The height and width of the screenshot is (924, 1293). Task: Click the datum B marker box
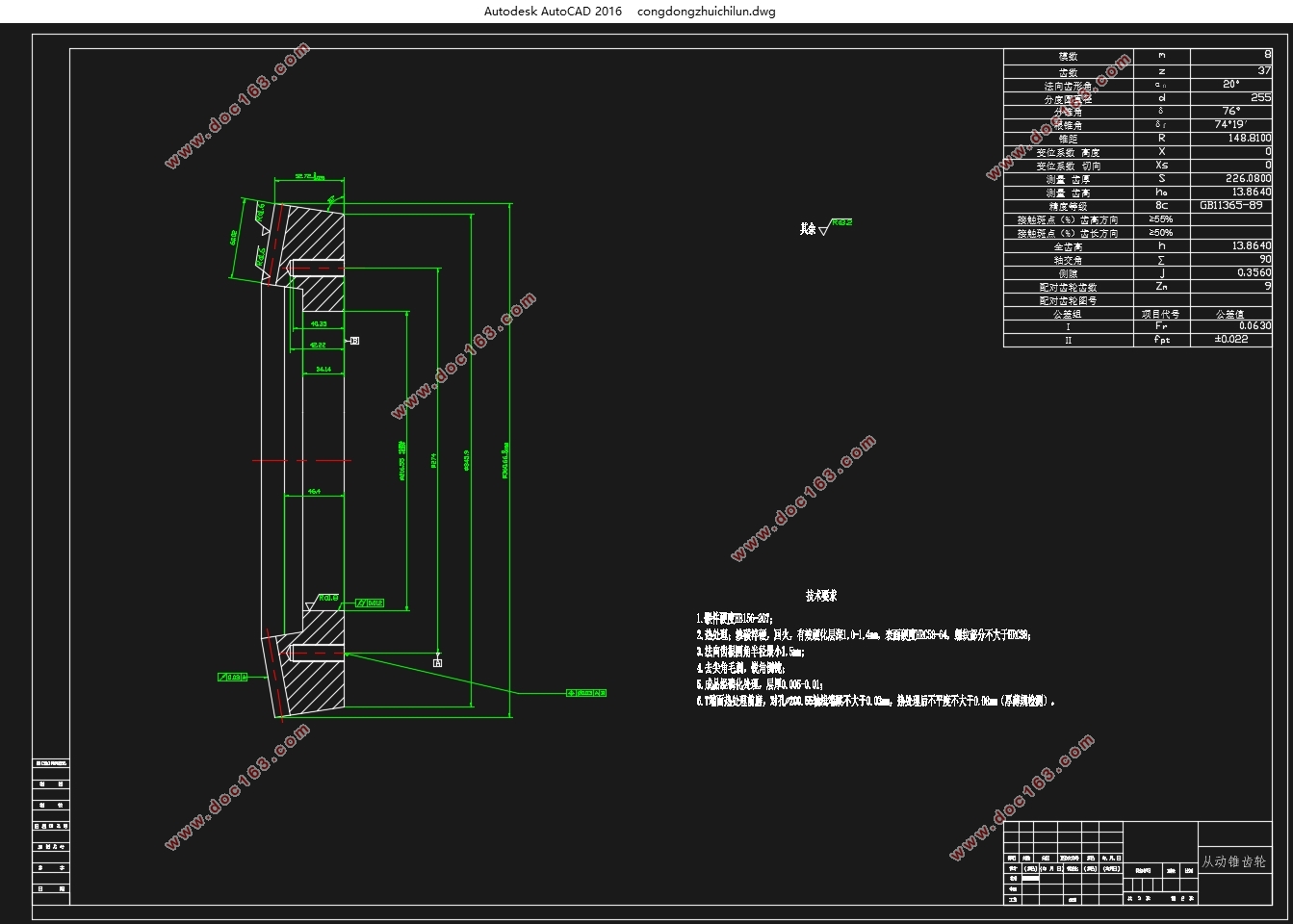354,341
